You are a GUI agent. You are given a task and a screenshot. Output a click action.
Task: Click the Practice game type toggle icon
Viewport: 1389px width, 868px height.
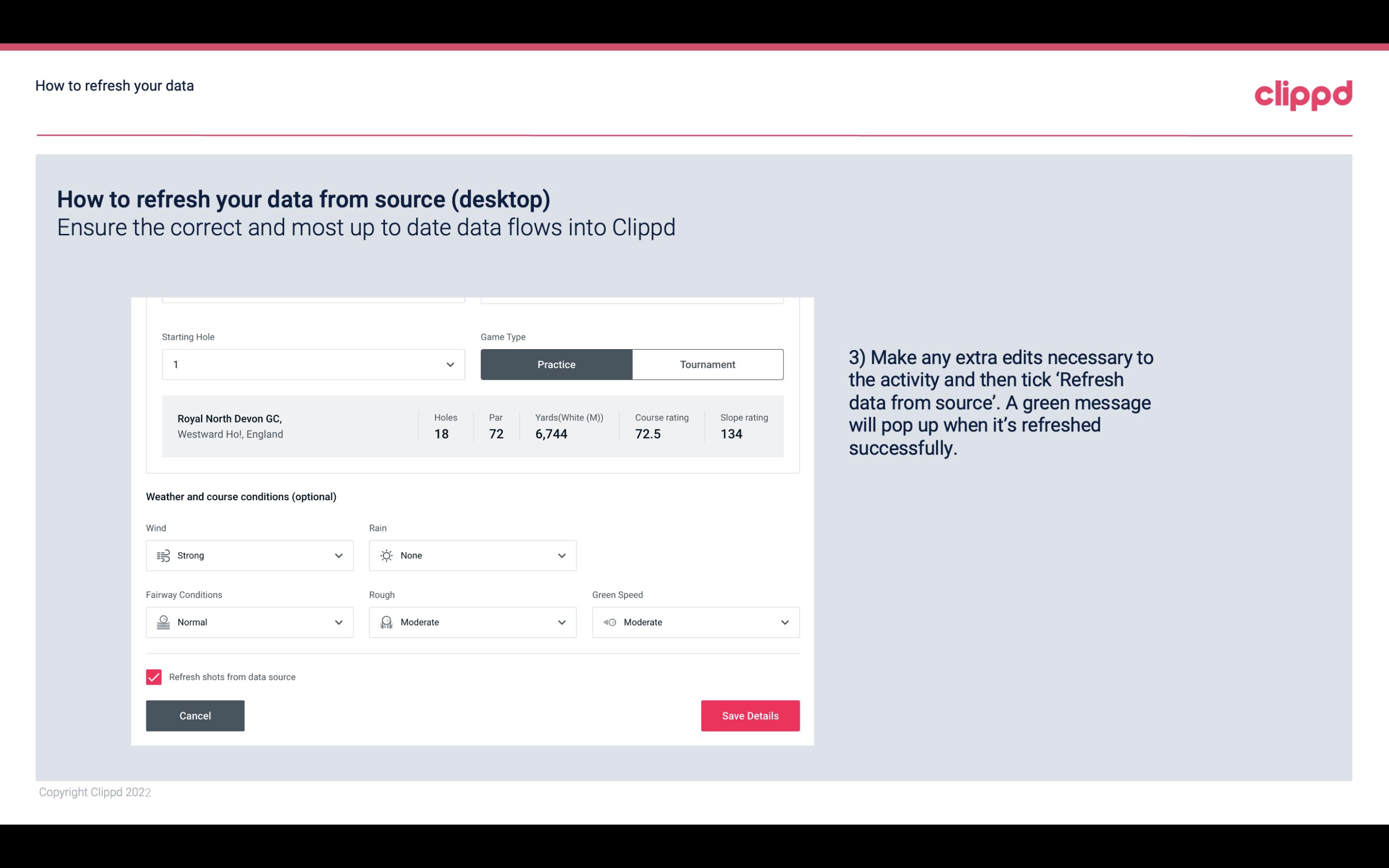(556, 364)
